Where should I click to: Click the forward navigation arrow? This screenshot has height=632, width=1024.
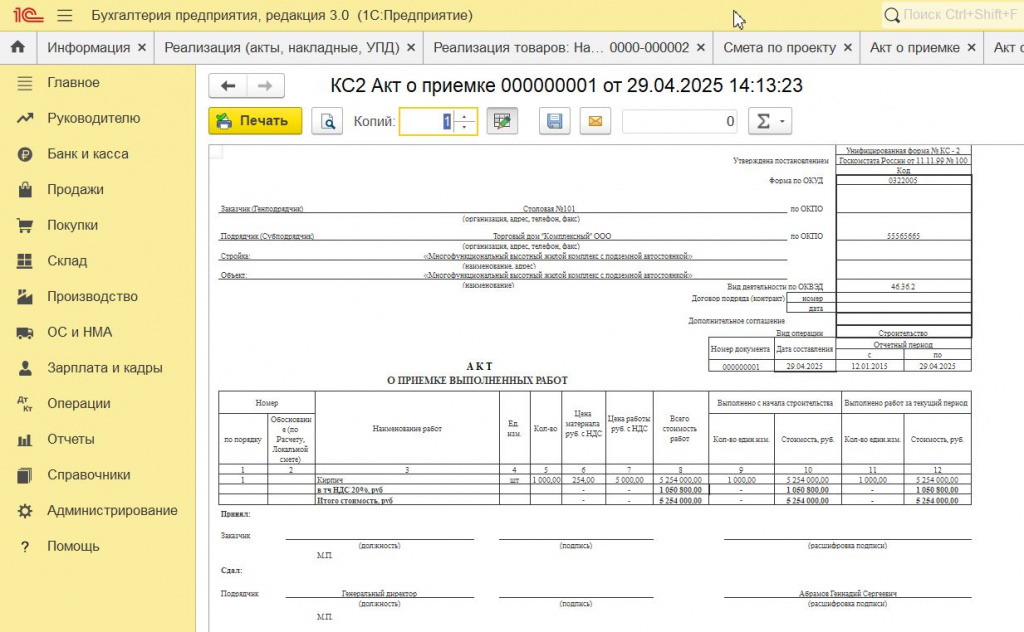coord(265,86)
